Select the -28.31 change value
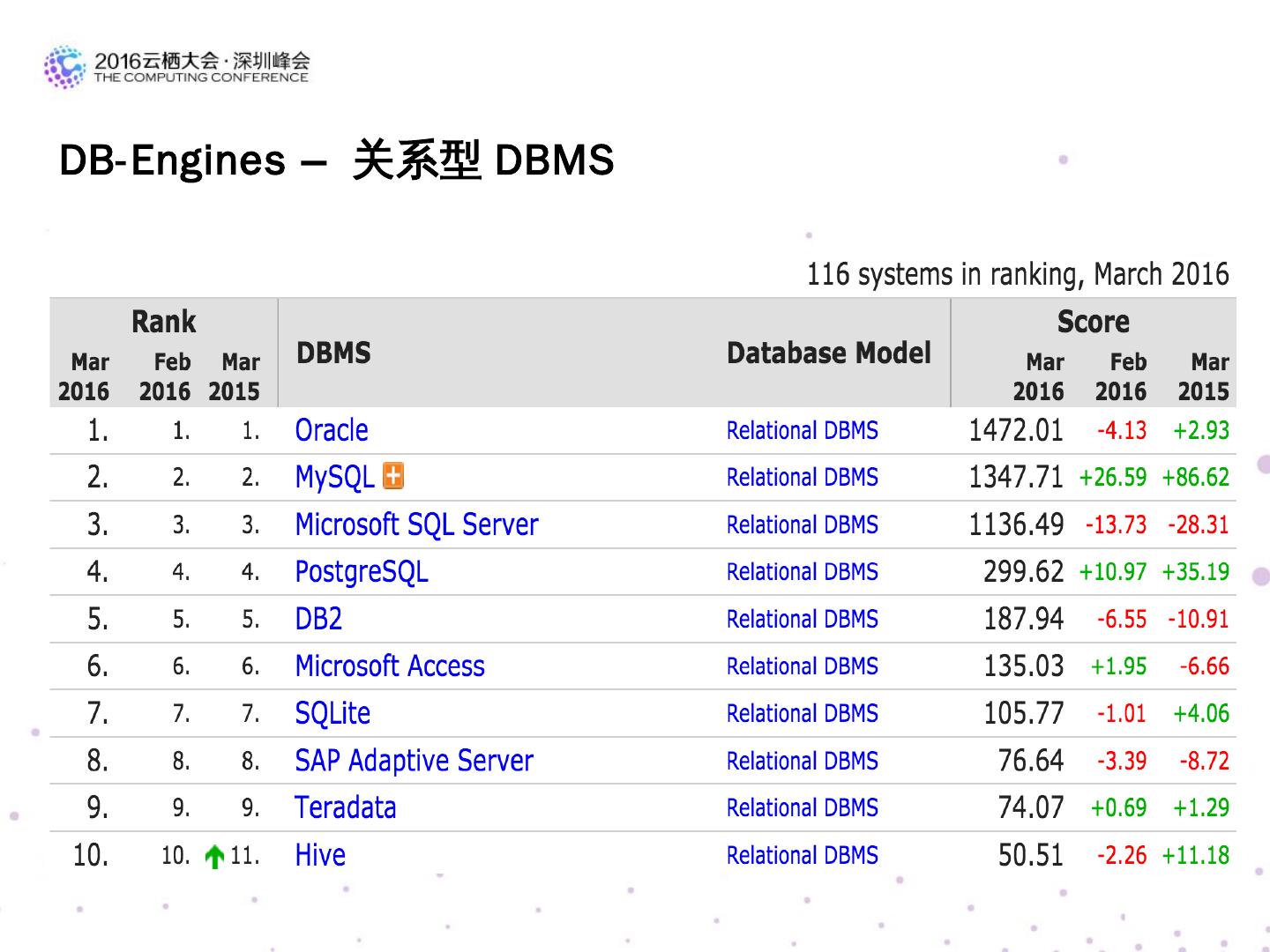Screen dimensions: 1270x952 (x=1199, y=524)
